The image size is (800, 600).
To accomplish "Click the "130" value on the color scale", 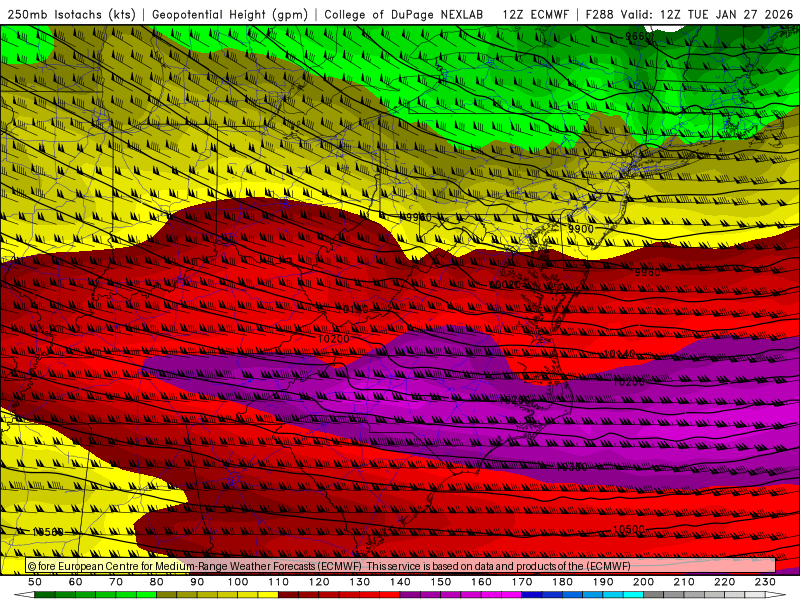I will (360, 582).
